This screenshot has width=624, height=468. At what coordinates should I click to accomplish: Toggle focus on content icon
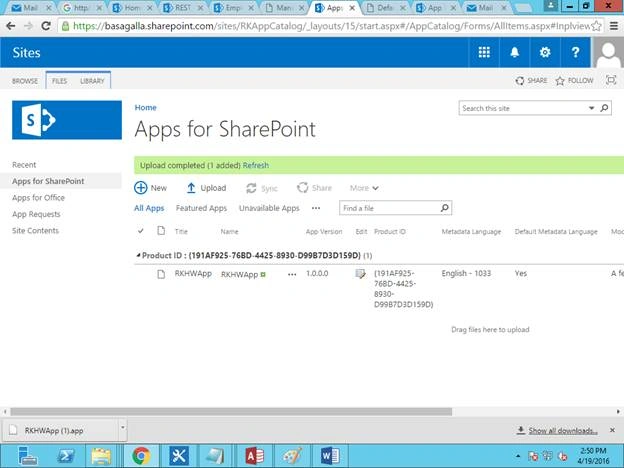tap(611, 80)
